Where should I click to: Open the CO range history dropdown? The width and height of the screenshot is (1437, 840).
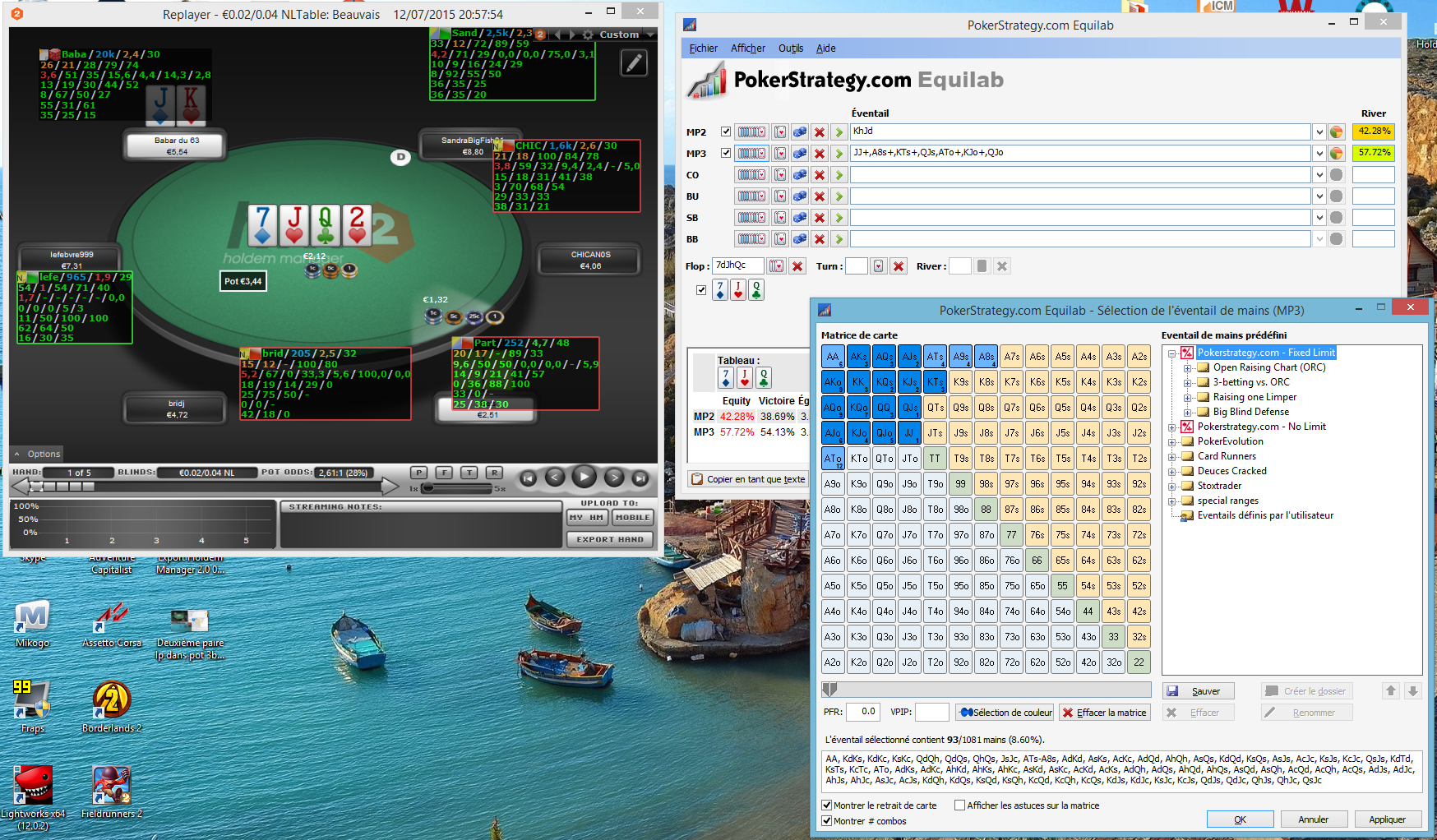click(x=1319, y=175)
